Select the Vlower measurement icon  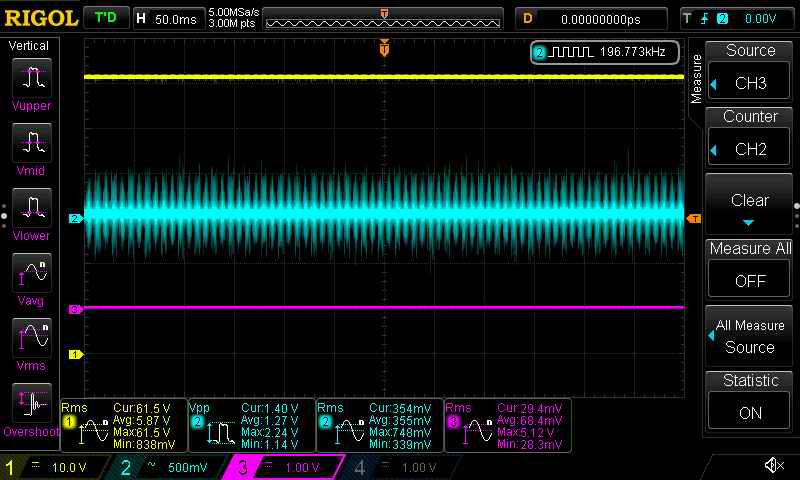[32, 208]
